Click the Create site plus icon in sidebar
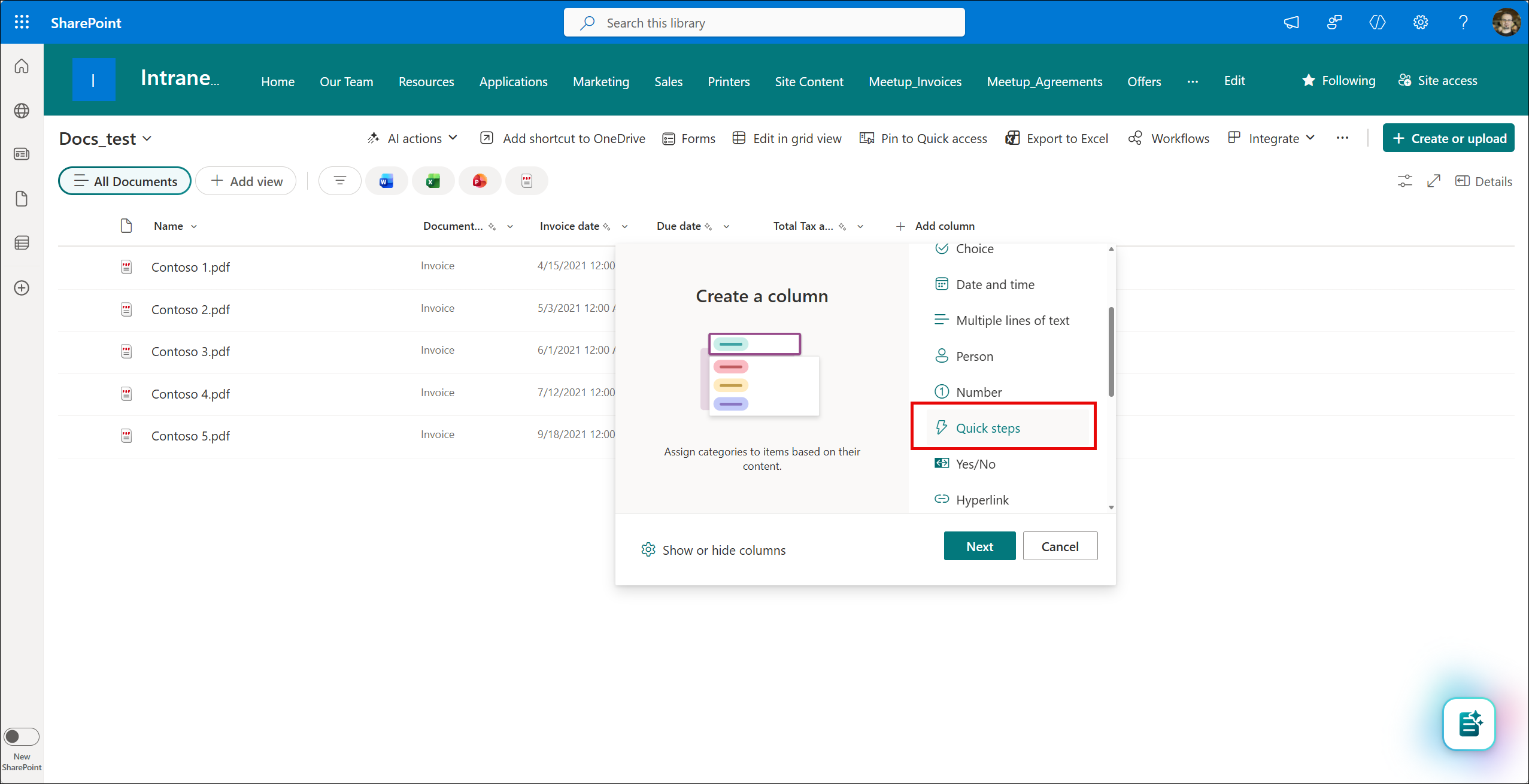The image size is (1529, 784). [22, 288]
